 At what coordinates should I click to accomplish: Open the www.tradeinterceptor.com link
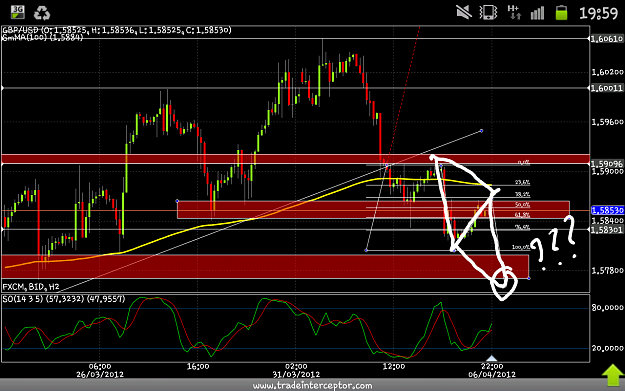tap(312, 385)
